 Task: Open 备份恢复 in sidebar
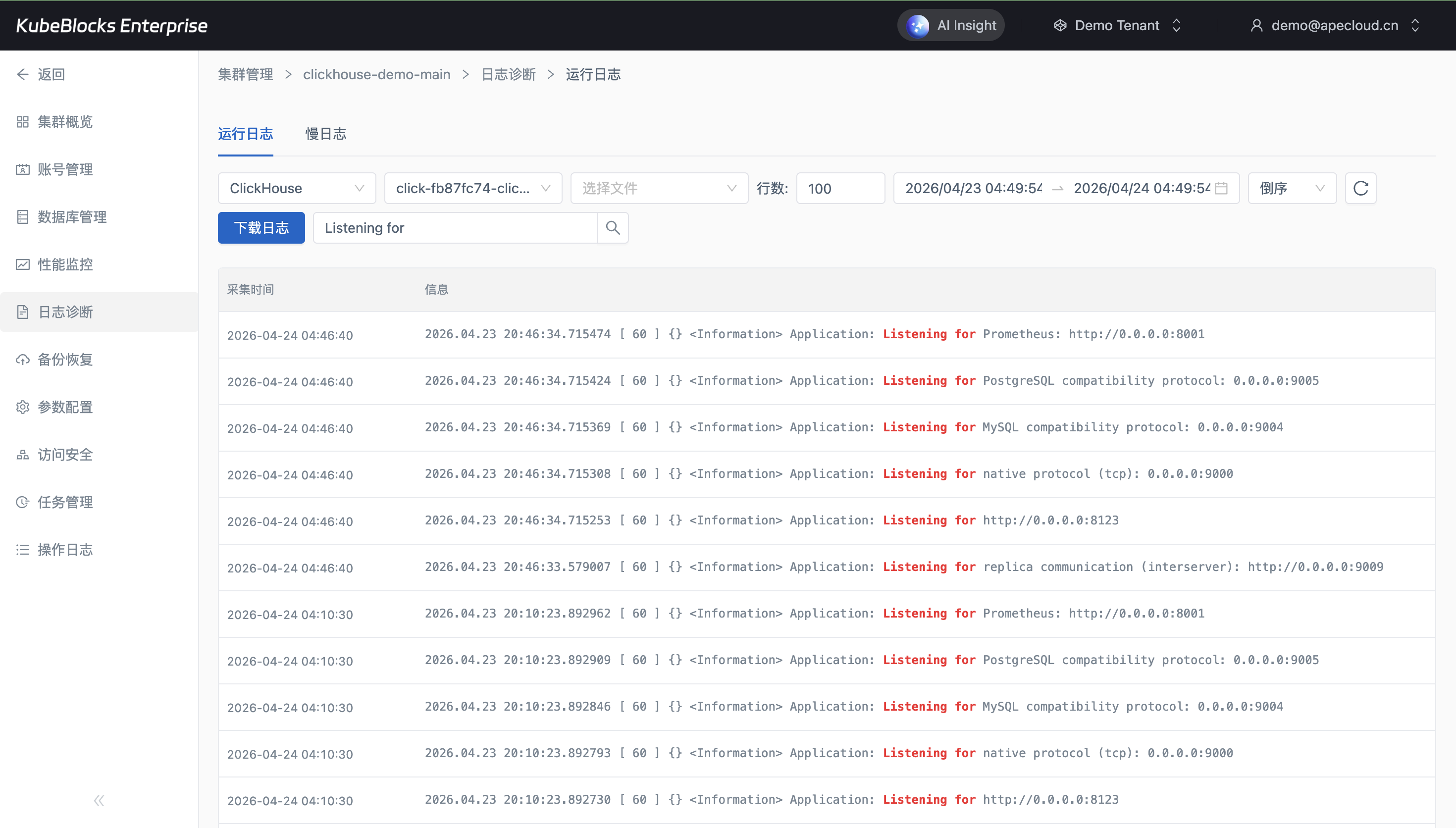65,360
